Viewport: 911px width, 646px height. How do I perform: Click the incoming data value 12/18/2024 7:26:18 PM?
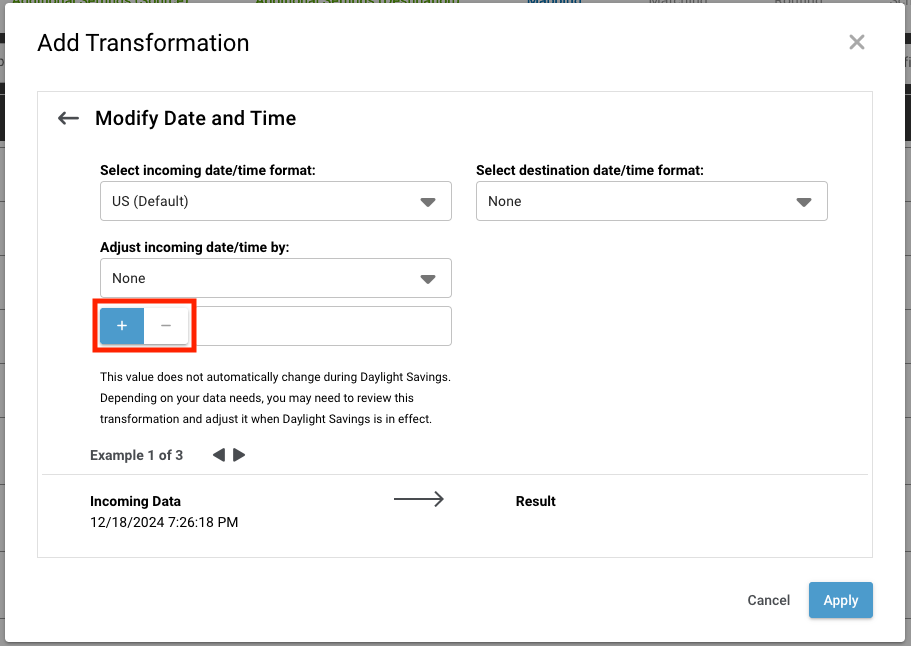pyautogui.click(x=164, y=522)
